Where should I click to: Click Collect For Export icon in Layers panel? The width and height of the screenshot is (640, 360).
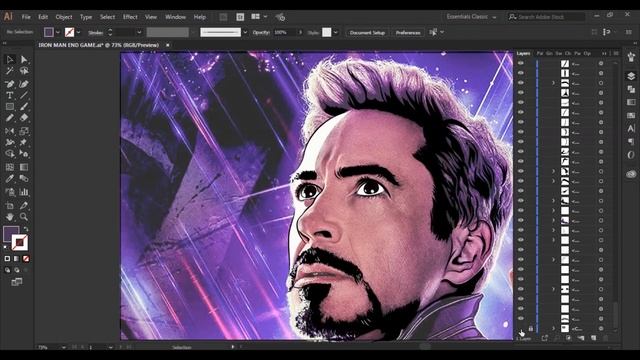[544, 338]
